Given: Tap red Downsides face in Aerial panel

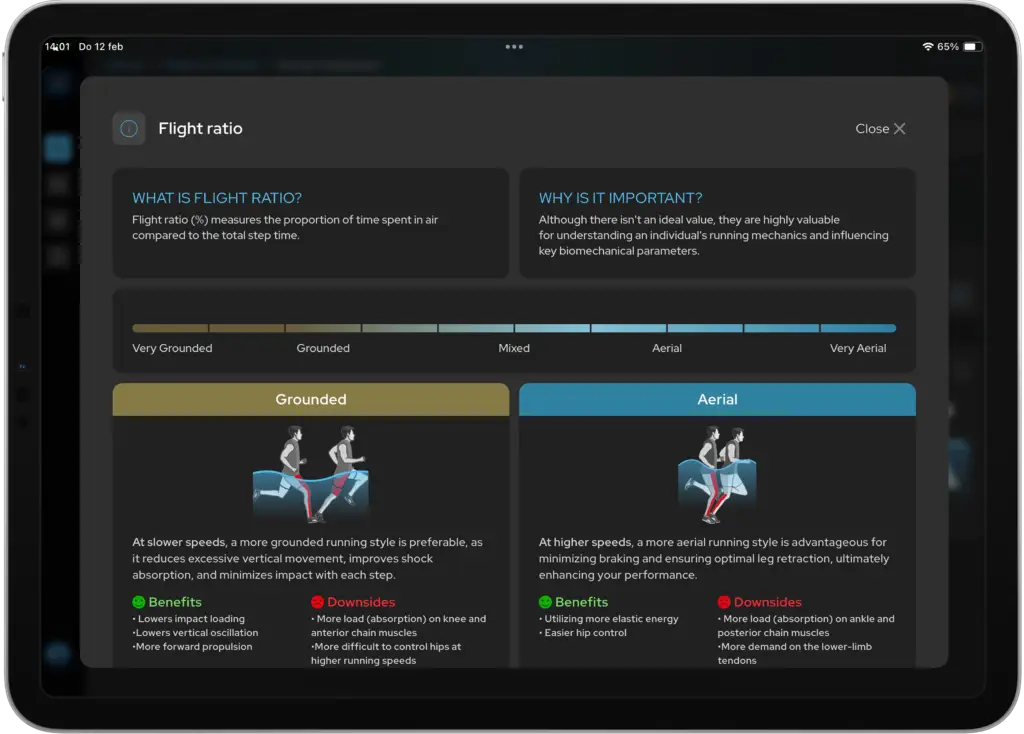Looking at the screenshot, I should (724, 602).
